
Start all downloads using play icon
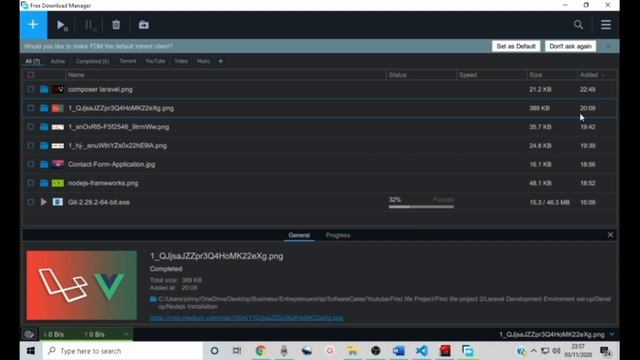62,25
